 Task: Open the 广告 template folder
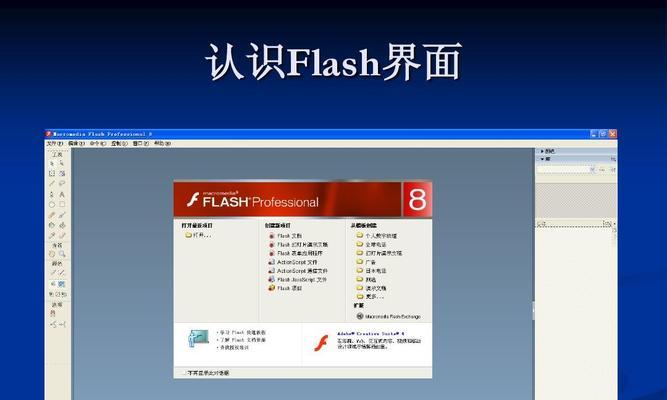point(366,262)
